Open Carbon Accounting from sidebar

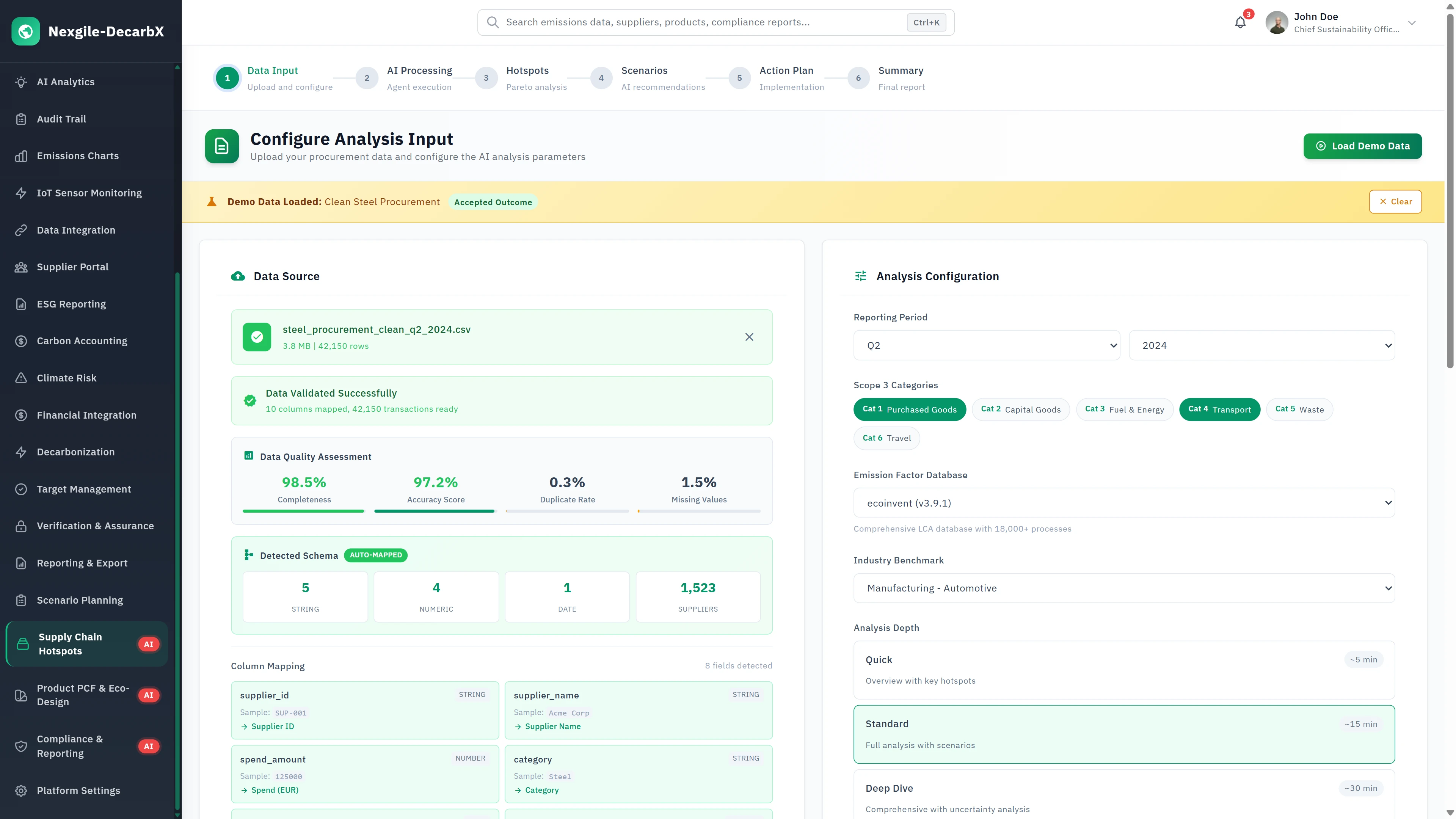click(x=21, y=341)
